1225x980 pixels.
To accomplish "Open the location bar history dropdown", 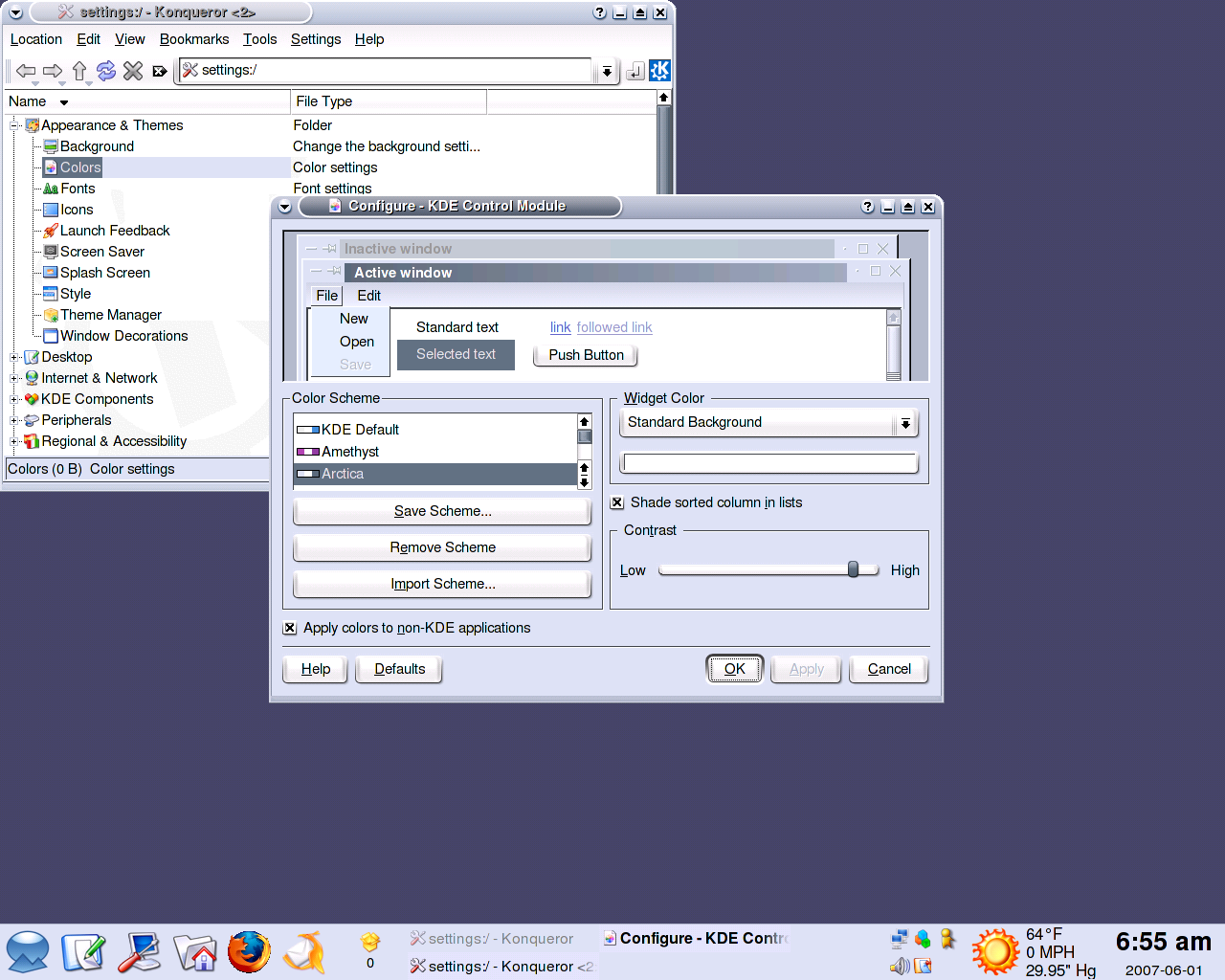I will 606,71.
